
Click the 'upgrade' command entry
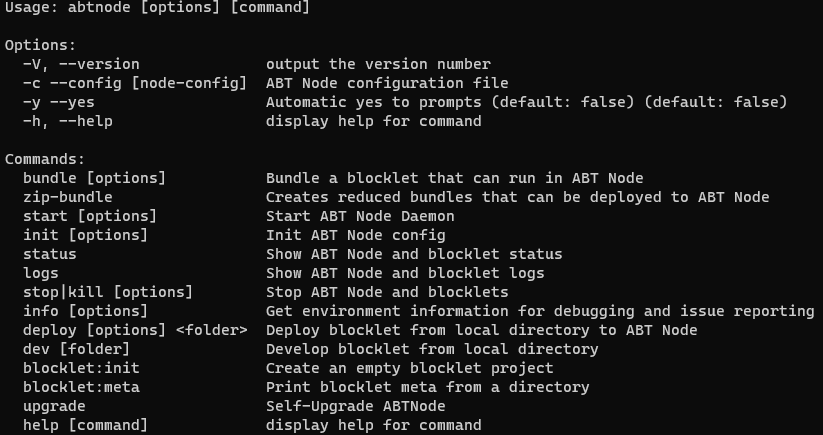click(x=54, y=407)
